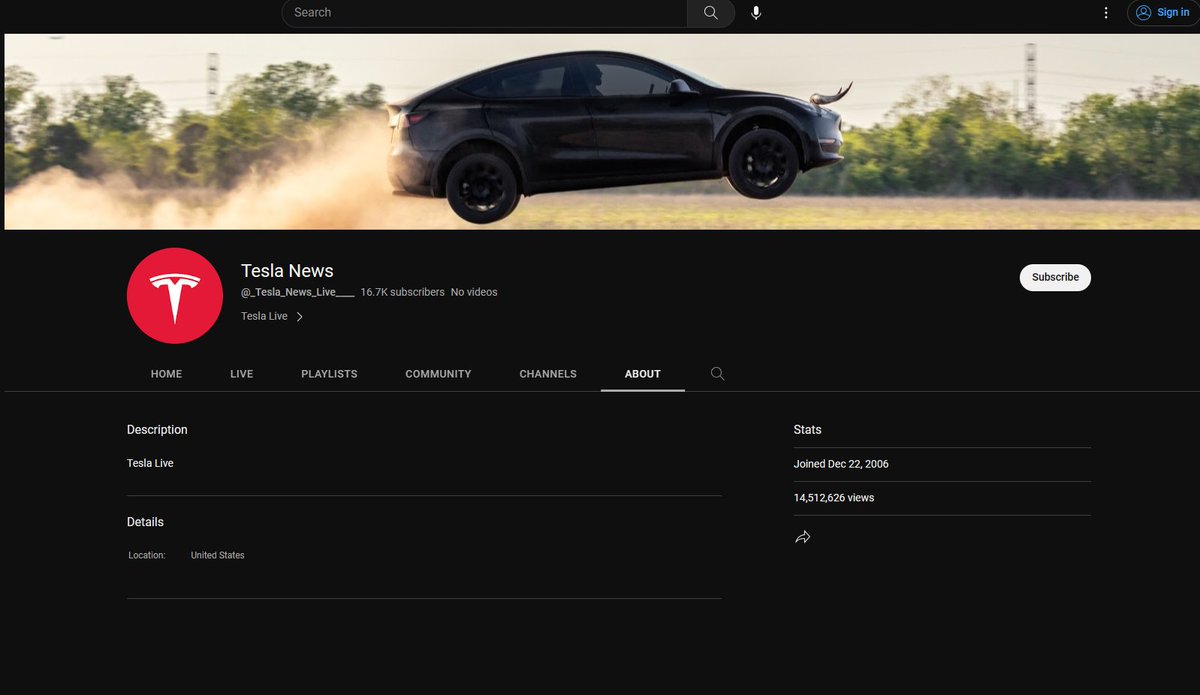Click the Tesla Live description text
The image size is (1200, 695).
150,463
